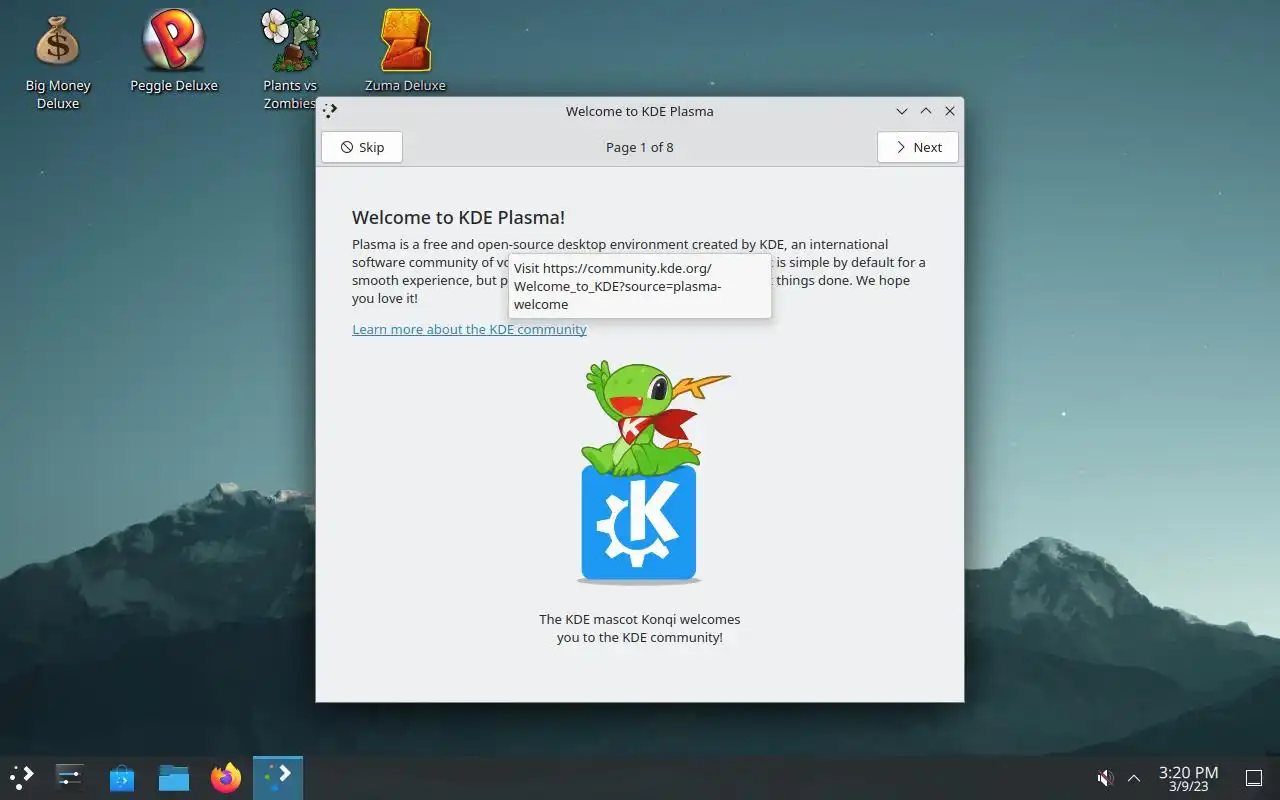Viewport: 1280px width, 800px height.
Task: Open System Settings from taskbar
Action: 69,777
